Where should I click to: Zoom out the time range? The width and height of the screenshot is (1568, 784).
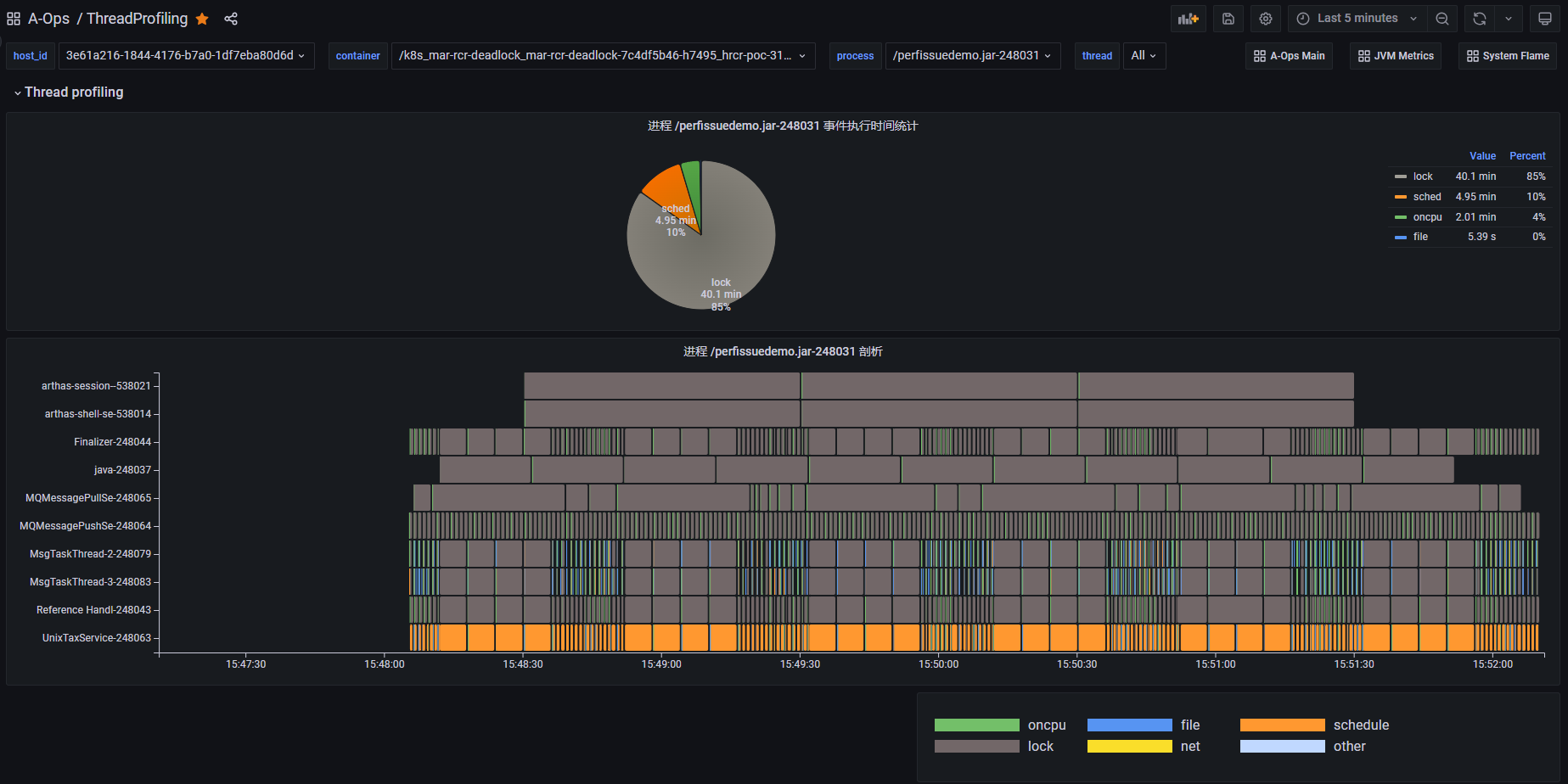pos(1442,19)
